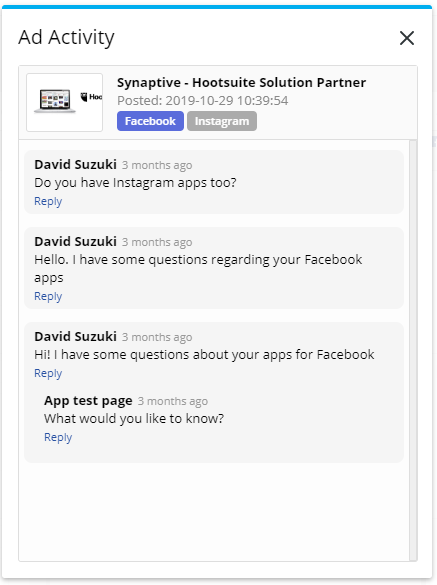Open David Suzuki's name on Instagram apps comment
This screenshot has width=437, height=585.
[x=75, y=165]
